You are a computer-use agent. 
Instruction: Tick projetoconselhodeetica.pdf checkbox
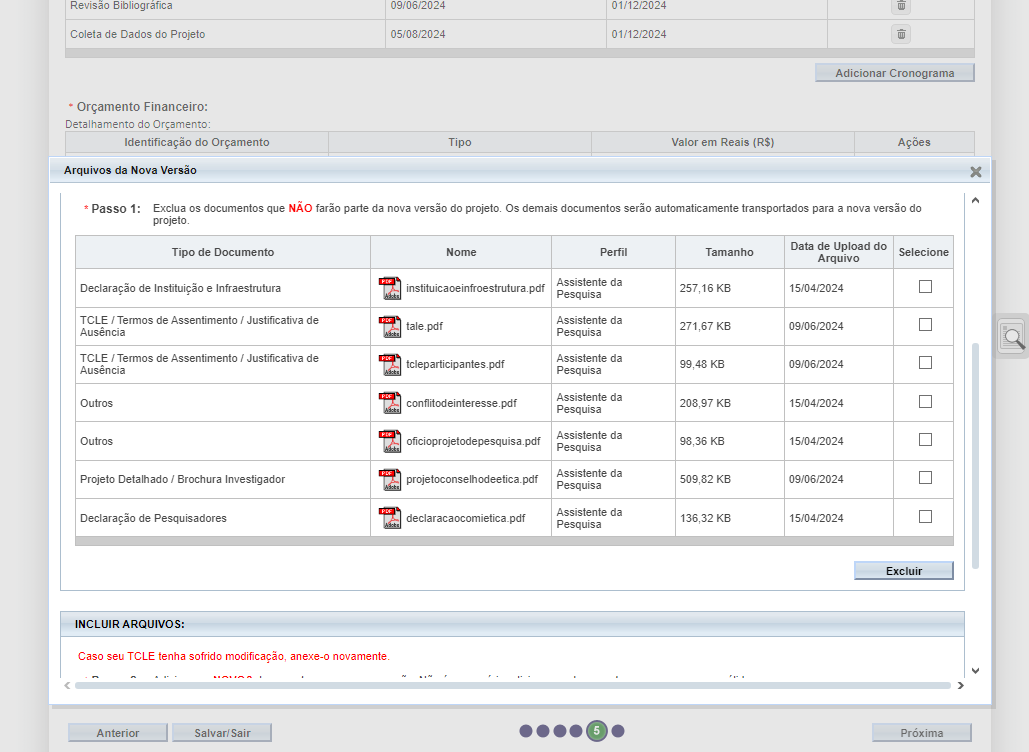click(925, 478)
